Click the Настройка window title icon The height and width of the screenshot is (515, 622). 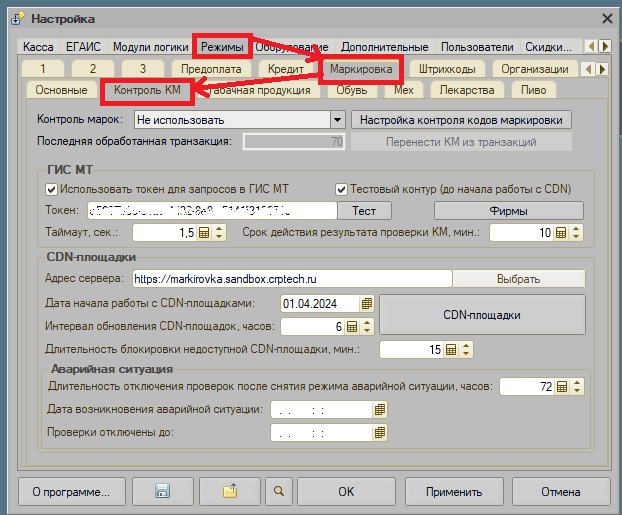tap(18, 19)
